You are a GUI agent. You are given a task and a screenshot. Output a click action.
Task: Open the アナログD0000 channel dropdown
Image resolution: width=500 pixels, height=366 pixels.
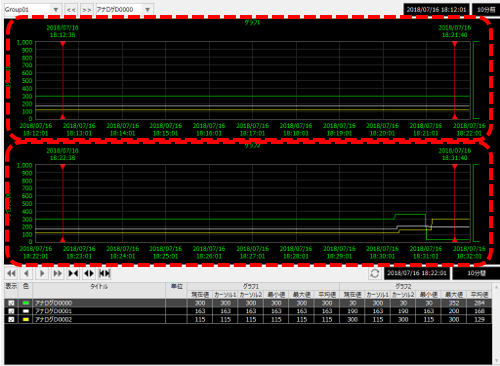point(148,10)
